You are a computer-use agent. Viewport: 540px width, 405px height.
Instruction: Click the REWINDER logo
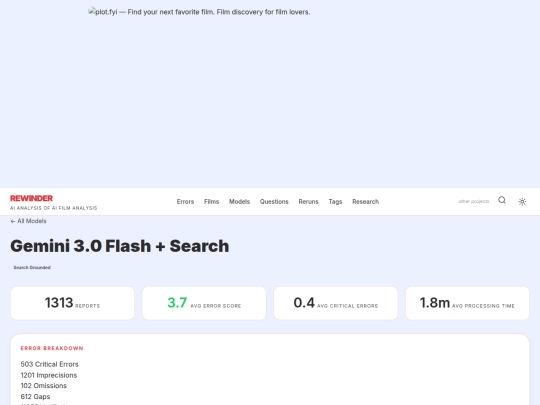click(x=31, y=198)
